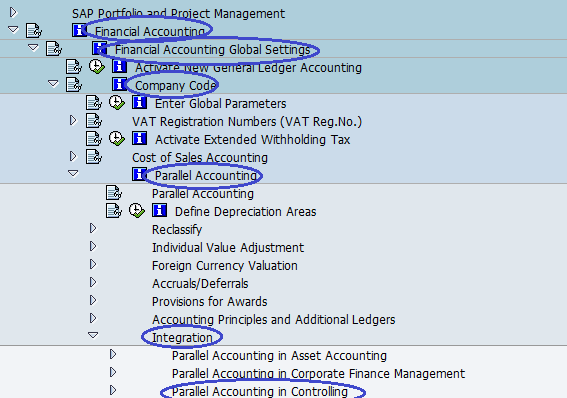Select Activate New General Ledger Accounting

tap(248, 68)
